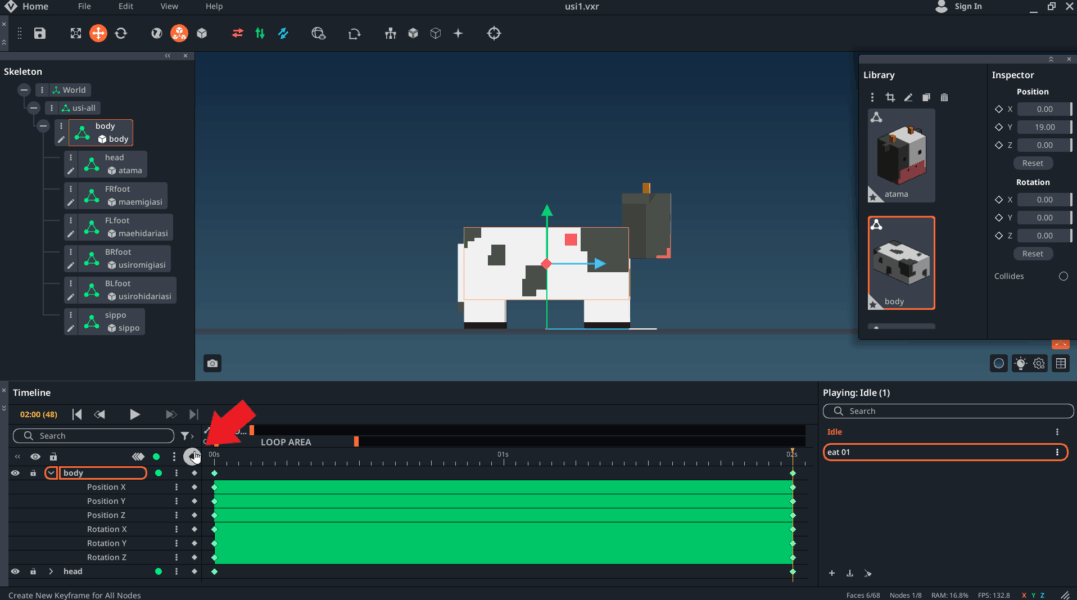Click the Library crop icon

click(890, 97)
